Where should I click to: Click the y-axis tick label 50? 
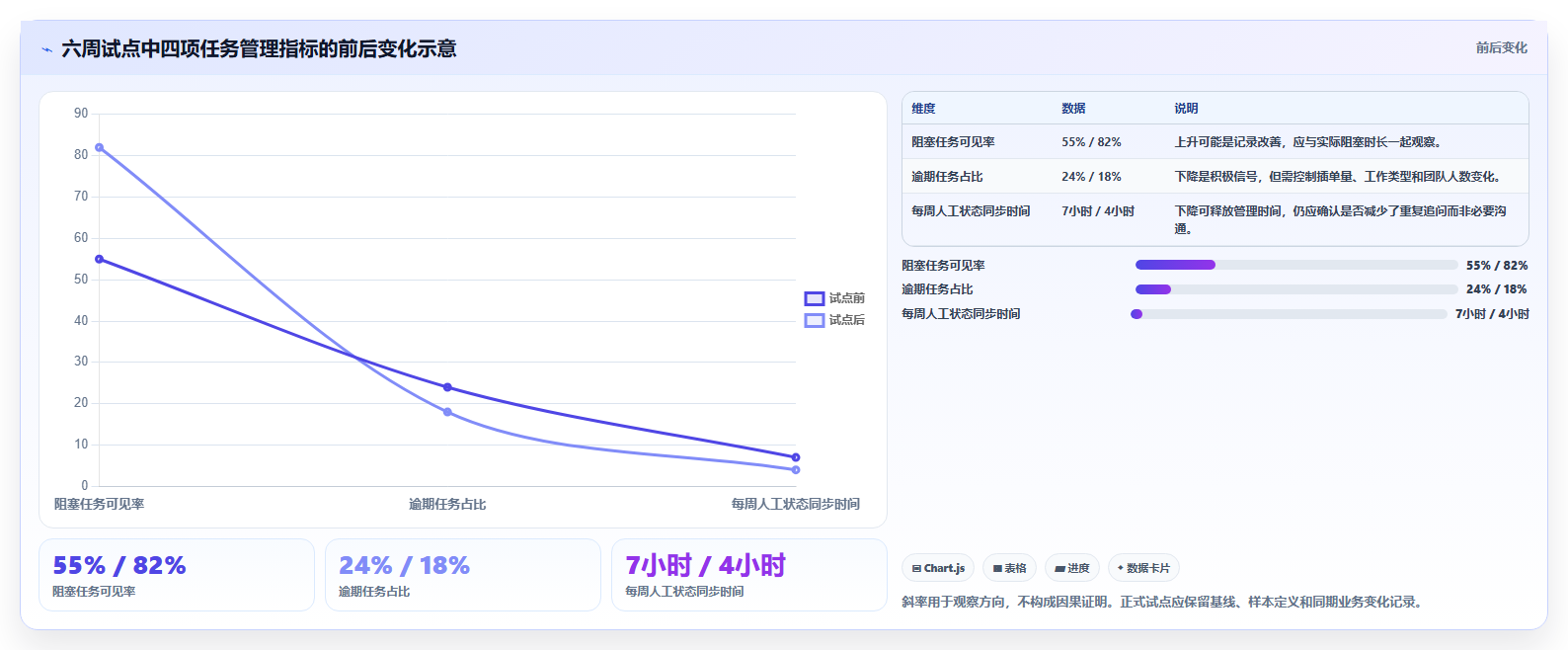(x=81, y=280)
